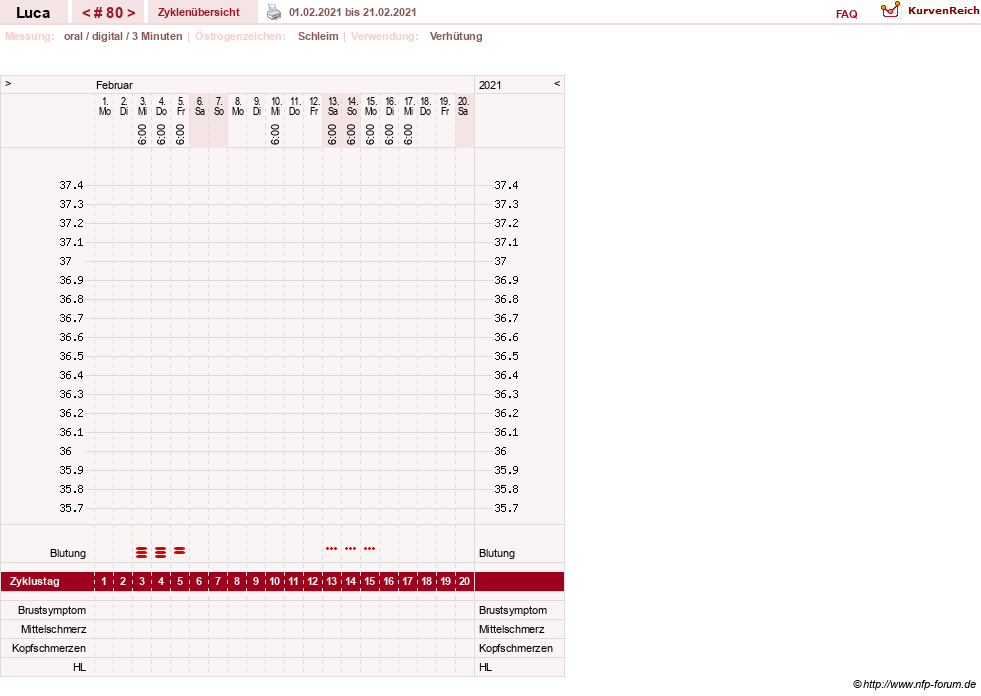
Task: Click left Brustsymptom row label
Action: pyautogui.click(x=52, y=610)
